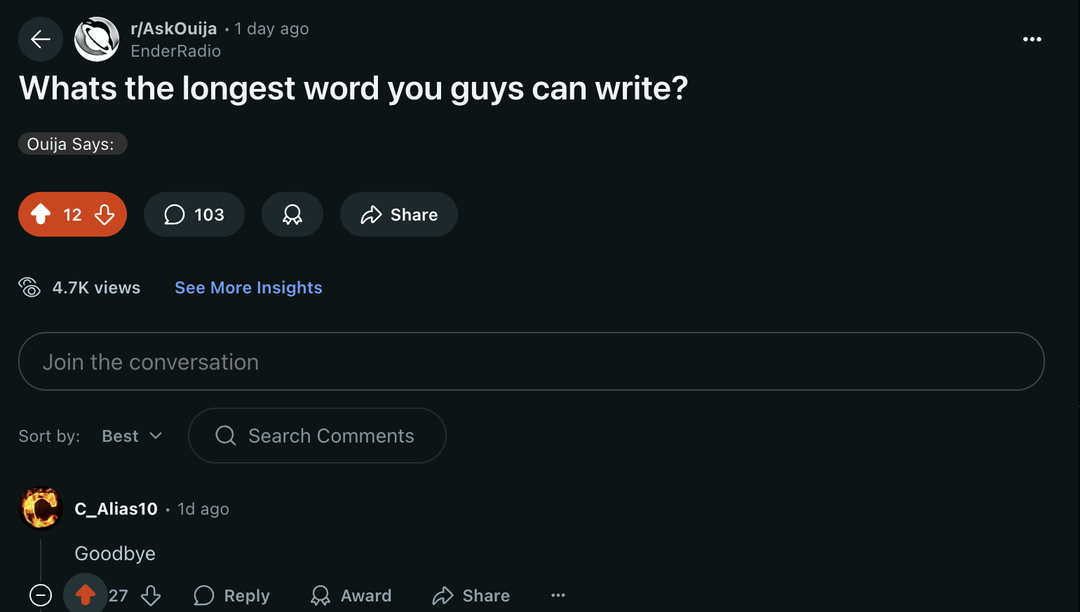Viewport: 1080px width, 612px height.
Task: Reply to the Goodbye comment
Action: [232, 595]
